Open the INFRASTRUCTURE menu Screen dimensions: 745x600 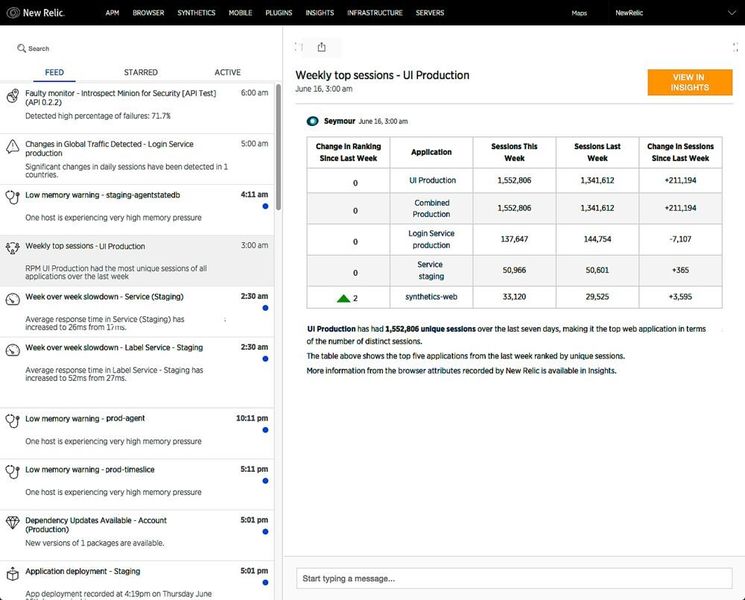tap(374, 13)
